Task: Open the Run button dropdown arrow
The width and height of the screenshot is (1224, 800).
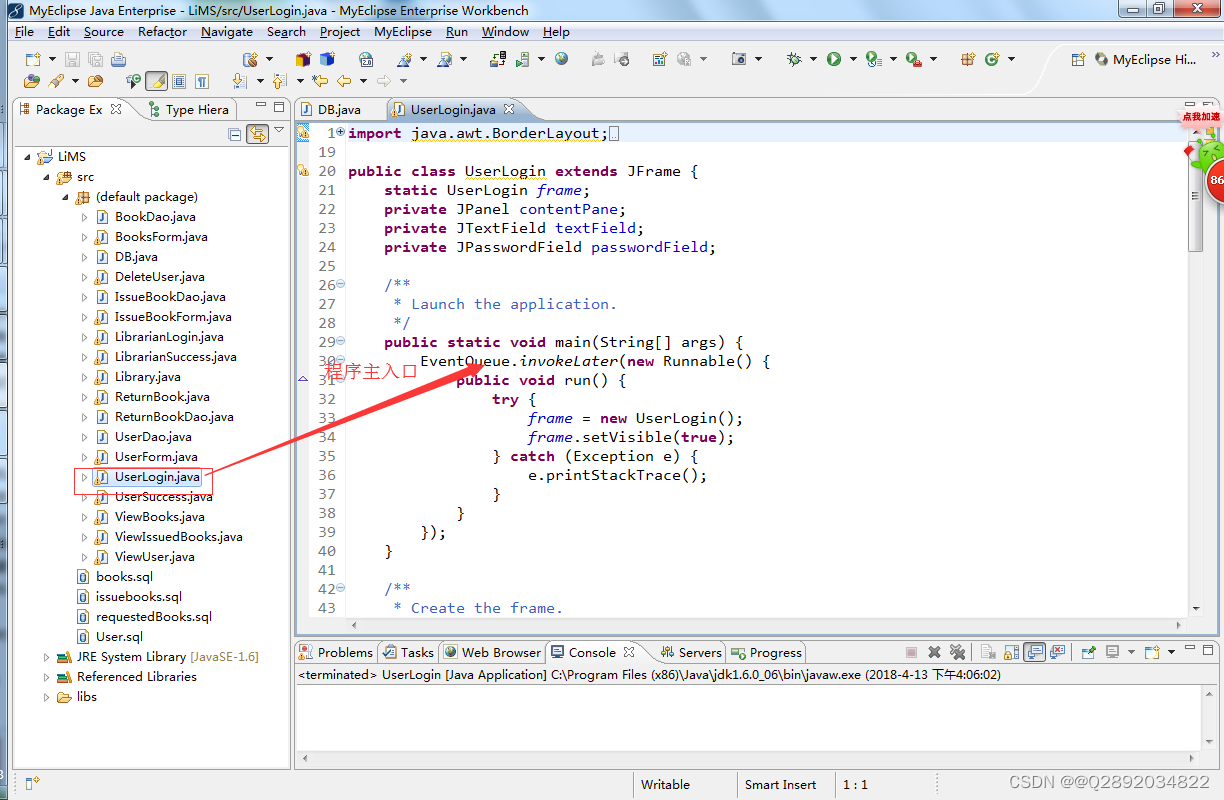Action: tap(852, 60)
